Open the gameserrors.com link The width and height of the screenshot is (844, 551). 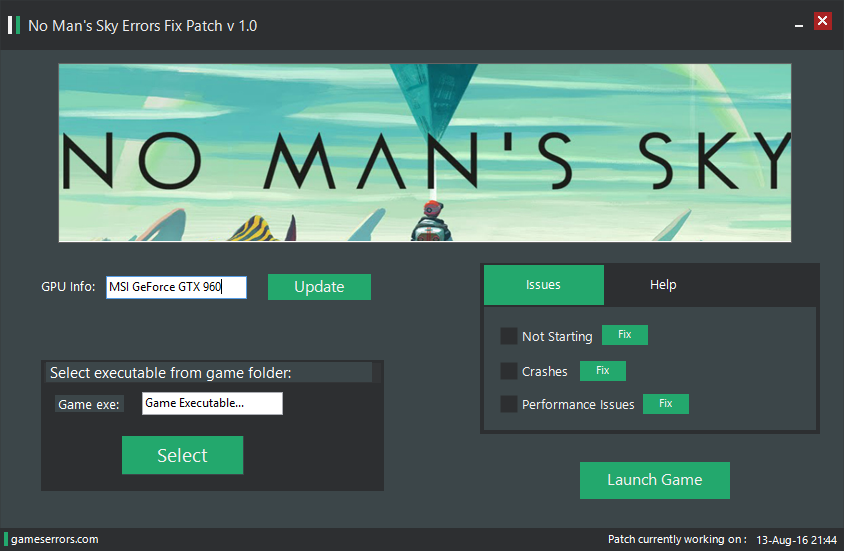54,539
